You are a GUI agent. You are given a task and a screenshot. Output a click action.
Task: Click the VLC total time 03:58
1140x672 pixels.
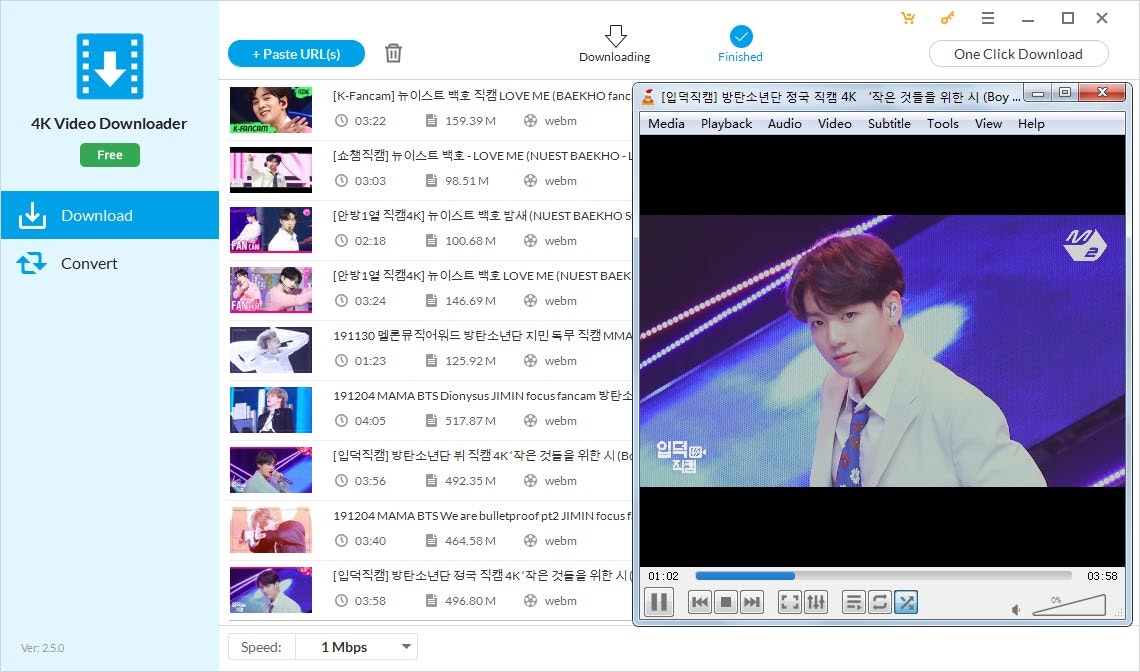[x=1102, y=576]
